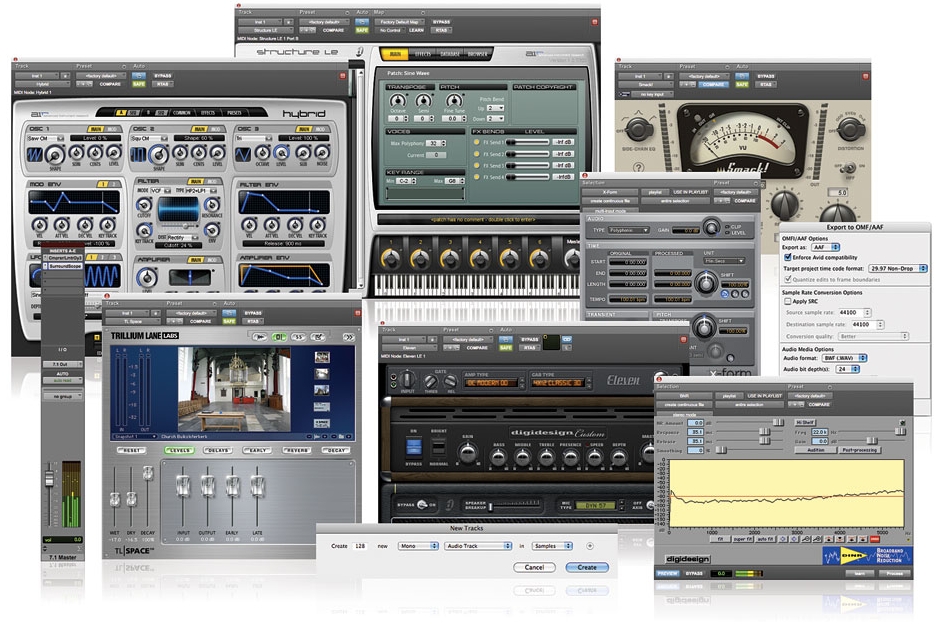Toggle the FX Send 3 LED in Structure LE
941x624 pixels.
477,166
